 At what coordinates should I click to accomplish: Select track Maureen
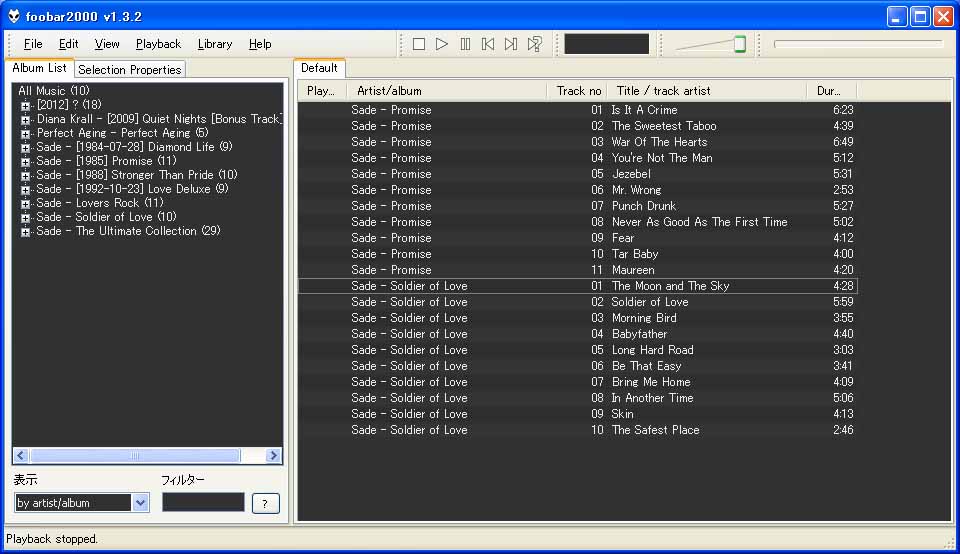577,270
